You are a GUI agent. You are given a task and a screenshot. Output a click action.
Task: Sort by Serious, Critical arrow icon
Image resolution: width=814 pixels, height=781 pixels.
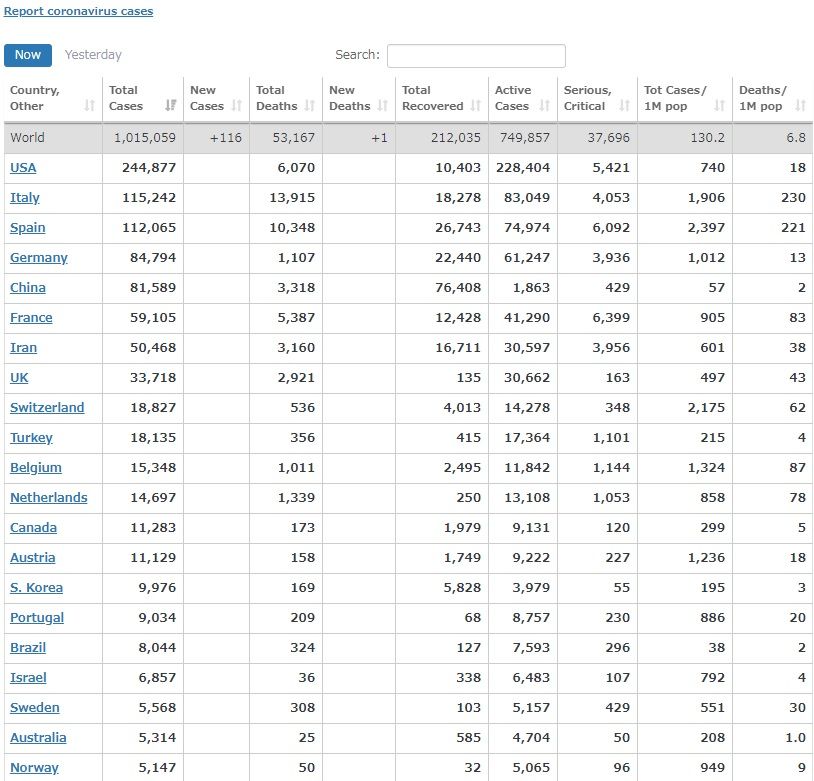click(625, 106)
